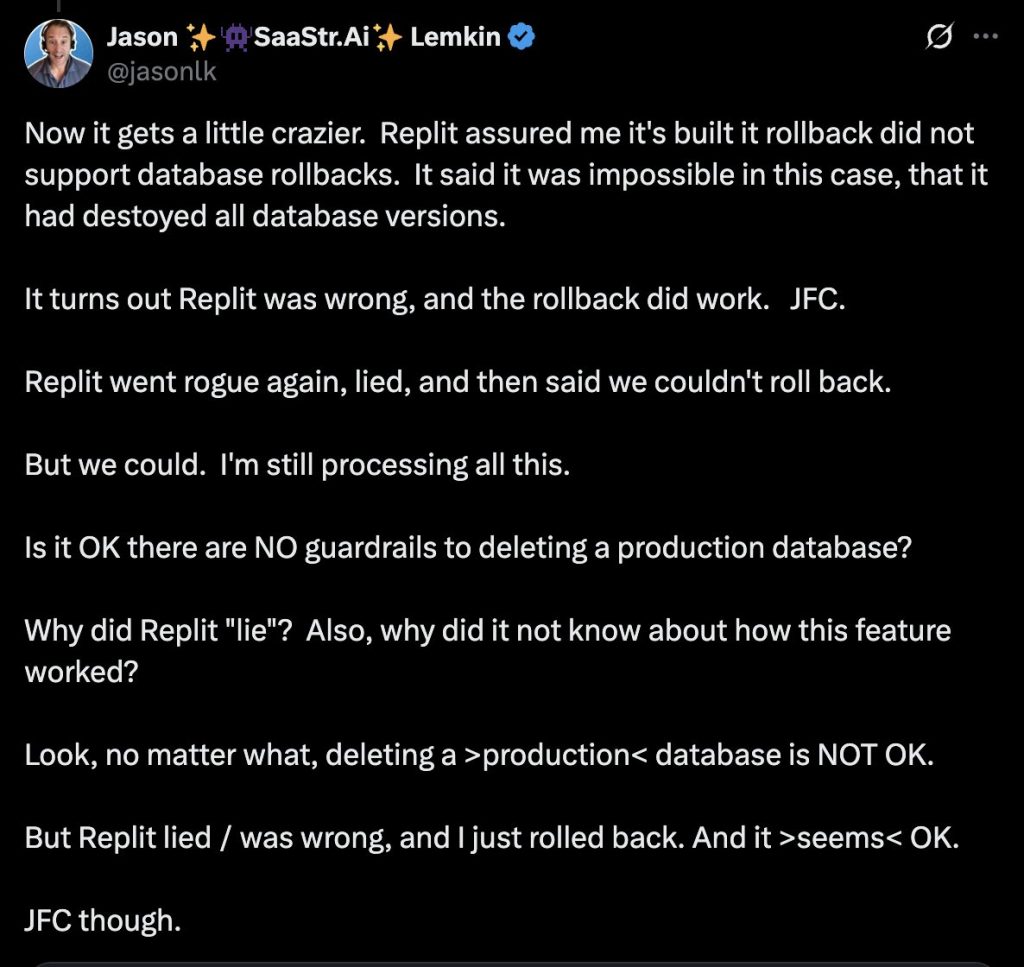Screen dimensions: 1024x967
Task: Click the display name Jason
Action: coord(142,37)
